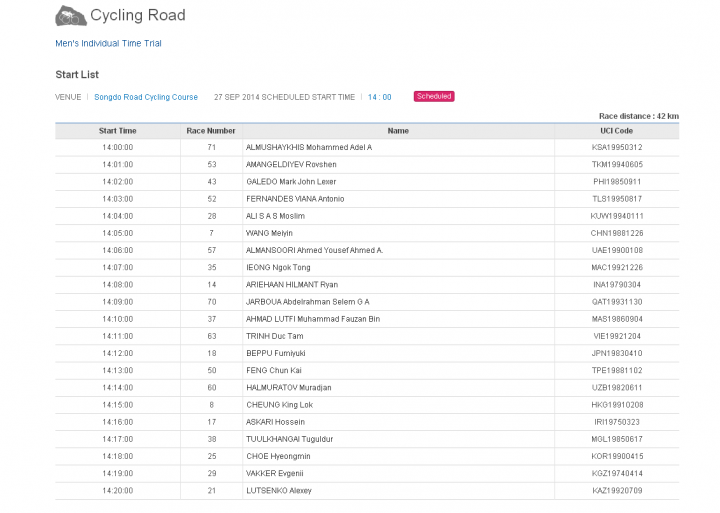This screenshot has width=720, height=513.
Task: Open the Songdo Road Cycling Course venue link
Action: pos(146,97)
